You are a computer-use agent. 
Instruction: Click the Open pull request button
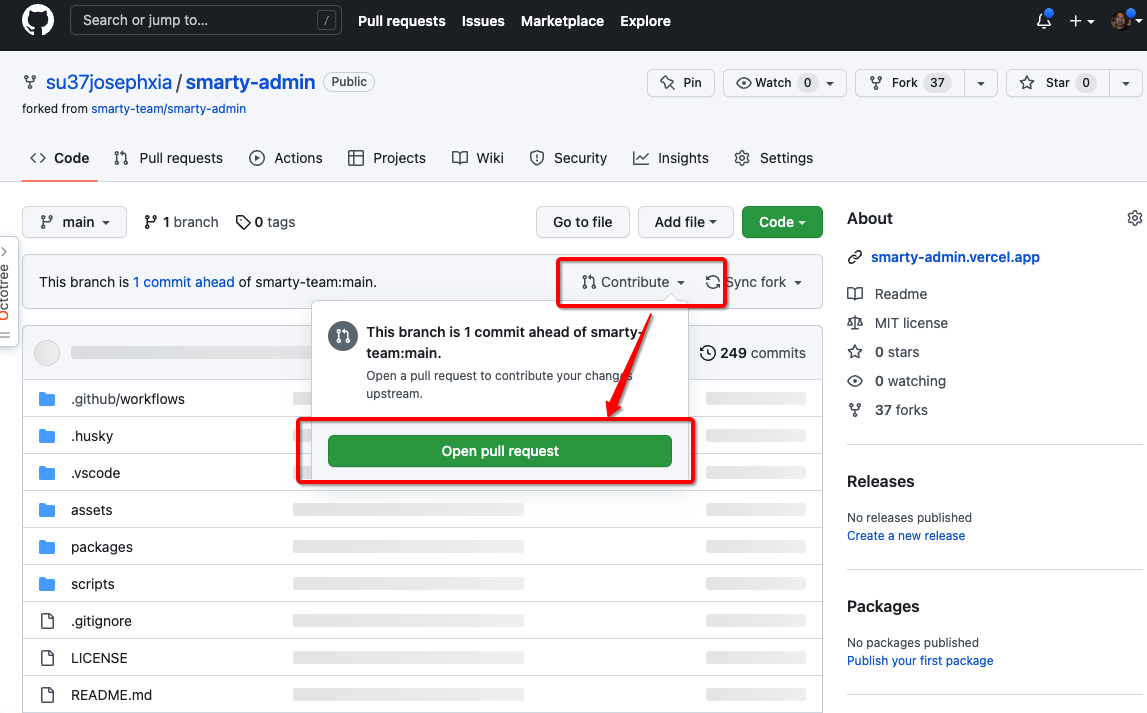(500, 451)
